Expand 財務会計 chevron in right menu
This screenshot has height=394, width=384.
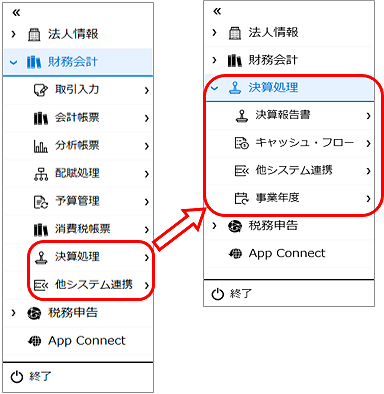[214, 60]
